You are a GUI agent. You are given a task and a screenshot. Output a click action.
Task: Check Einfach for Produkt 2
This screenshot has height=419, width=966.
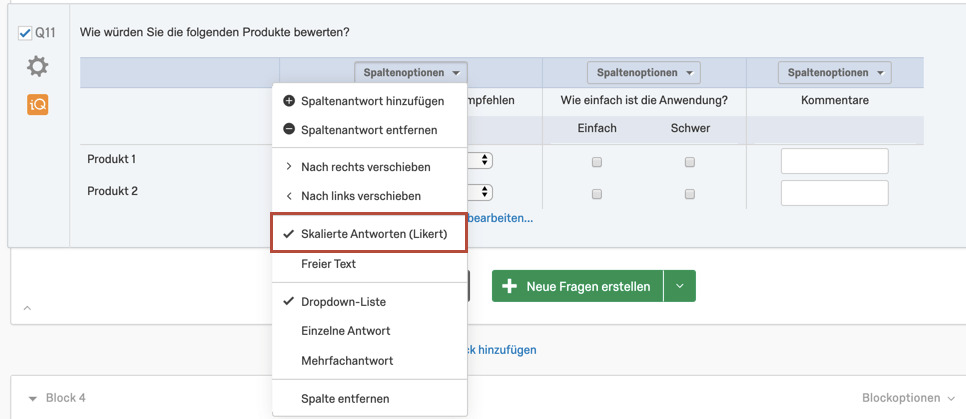(x=596, y=193)
